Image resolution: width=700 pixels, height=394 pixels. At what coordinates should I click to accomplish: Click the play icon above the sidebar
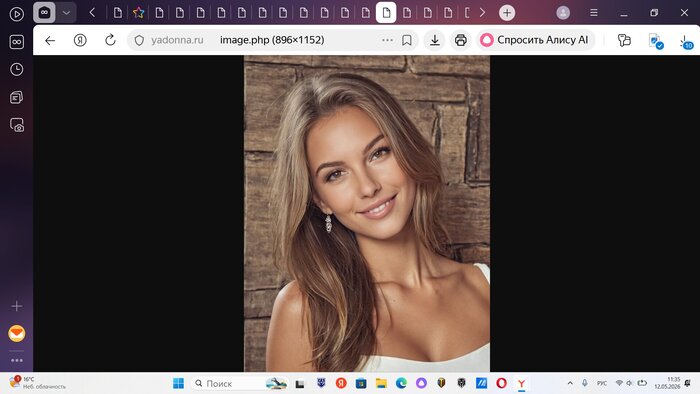click(17, 14)
